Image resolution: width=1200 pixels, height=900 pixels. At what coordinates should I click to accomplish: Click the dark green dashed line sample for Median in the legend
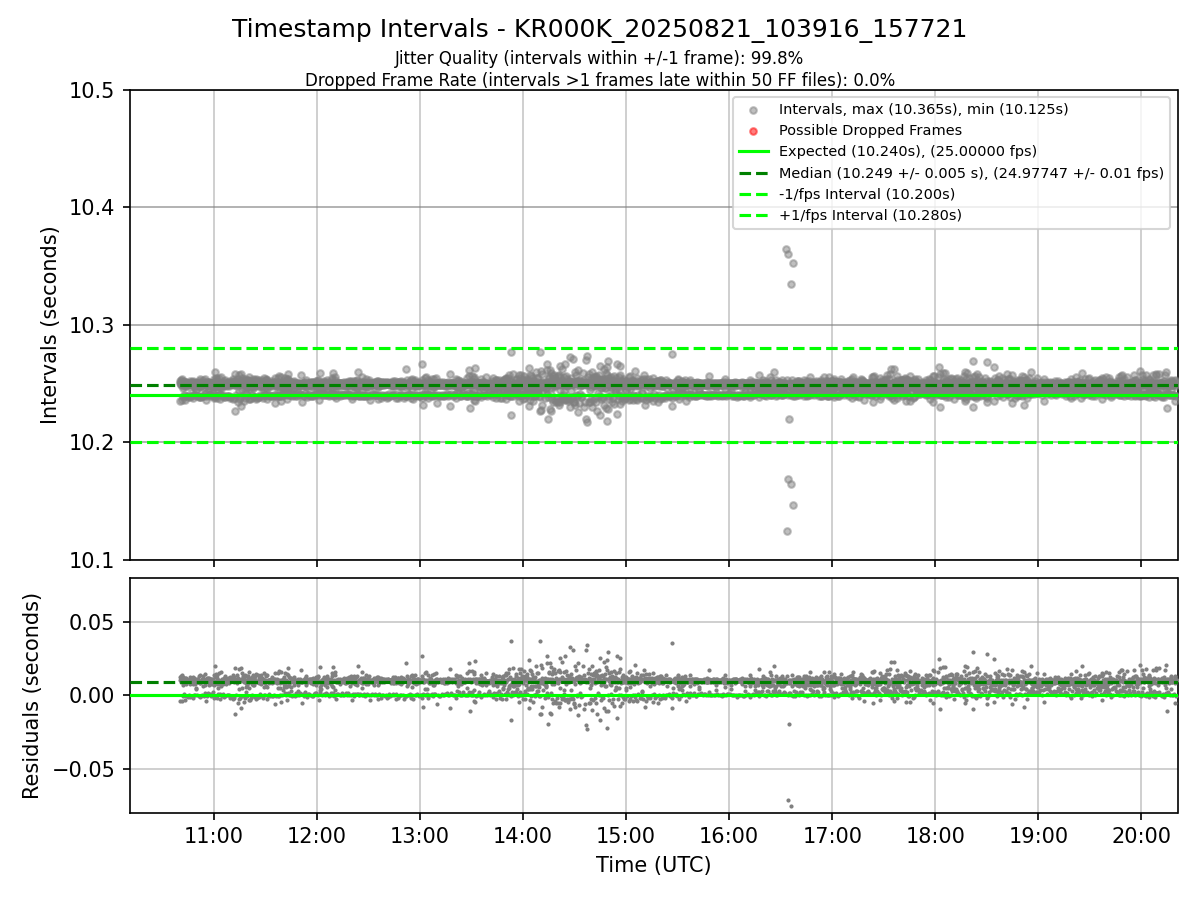point(754,173)
